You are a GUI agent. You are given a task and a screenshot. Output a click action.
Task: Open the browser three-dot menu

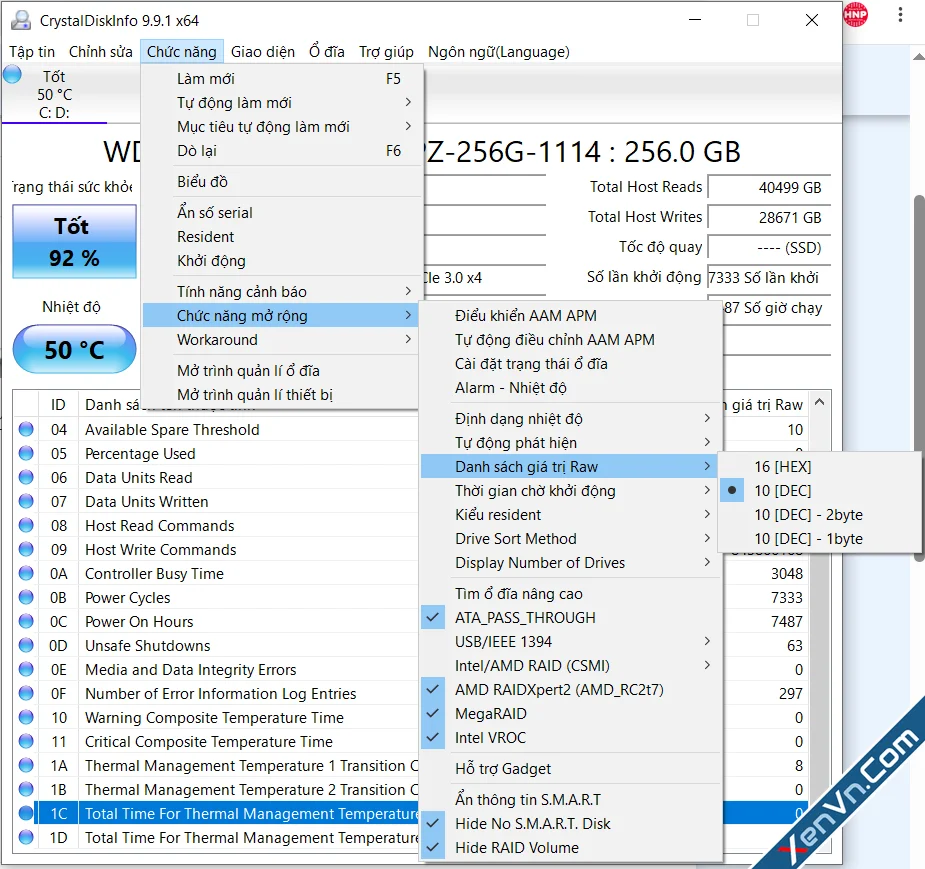coord(900,15)
